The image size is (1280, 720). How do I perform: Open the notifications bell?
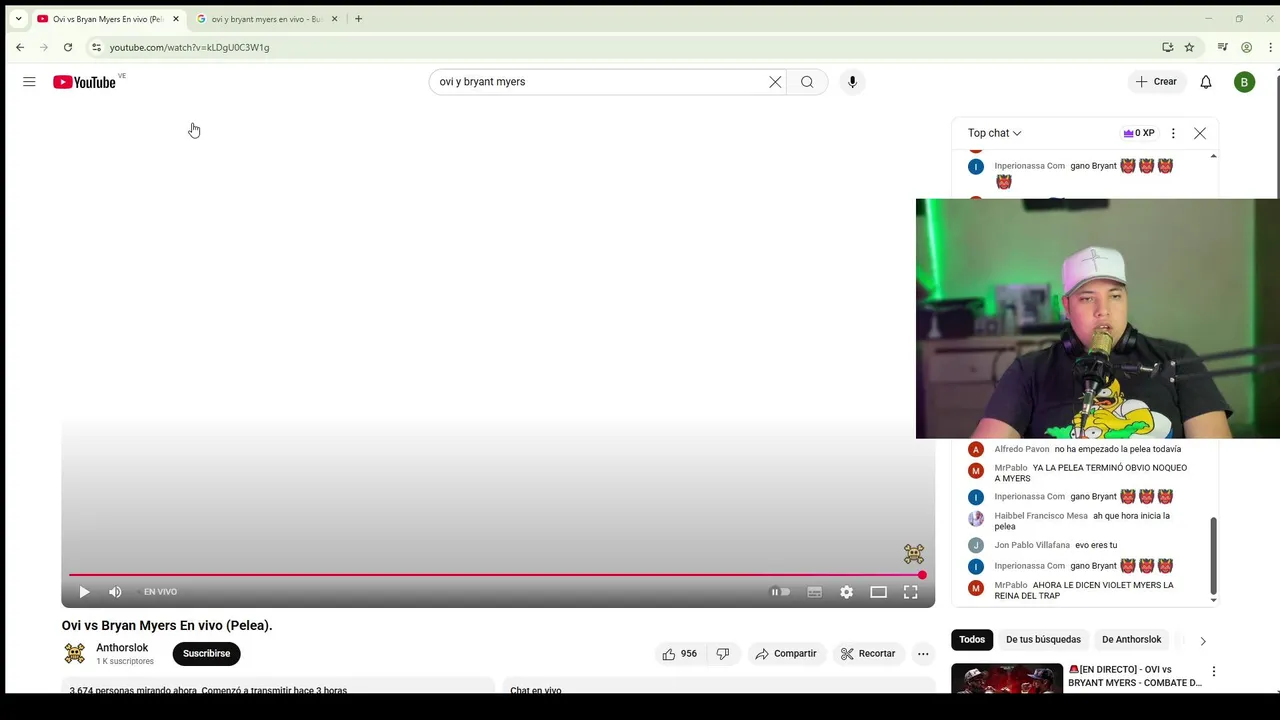1206,82
